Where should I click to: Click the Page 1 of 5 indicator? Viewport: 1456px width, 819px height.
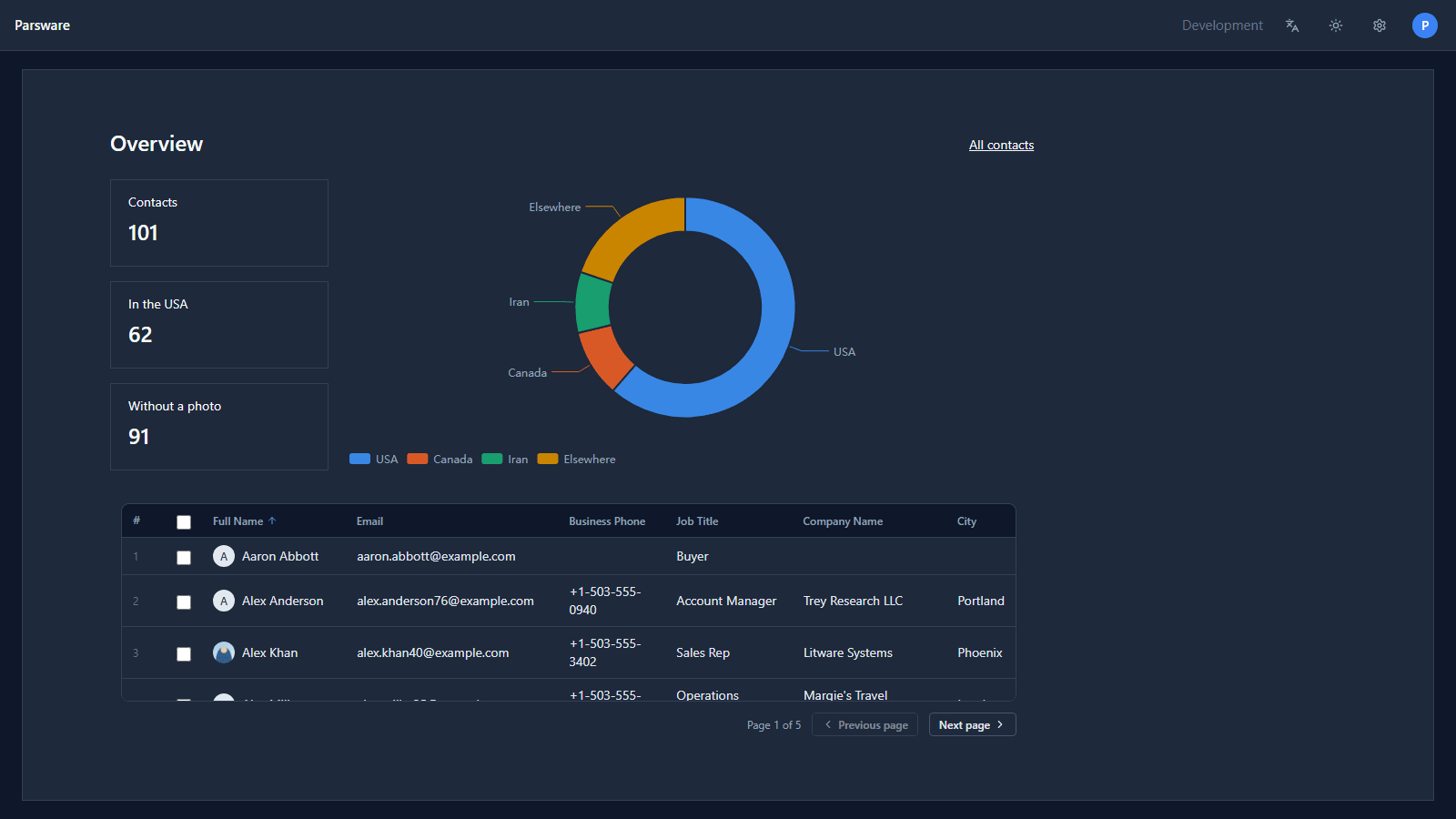click(773, 725)
